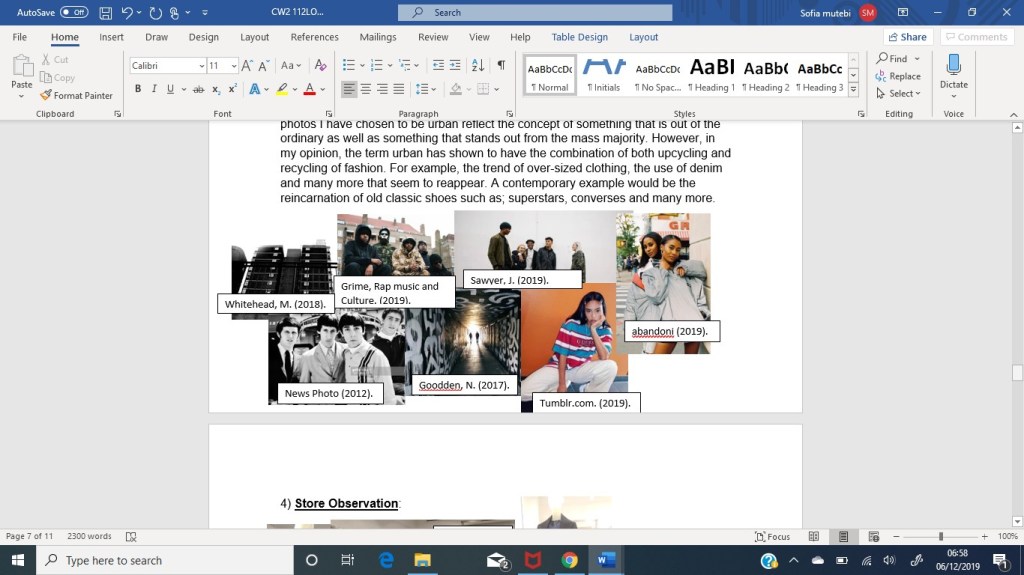Image resolution: width=1024 pixels, height=575 pixels.
Task: Expand the font size dropdown
Action: (234, 66)
